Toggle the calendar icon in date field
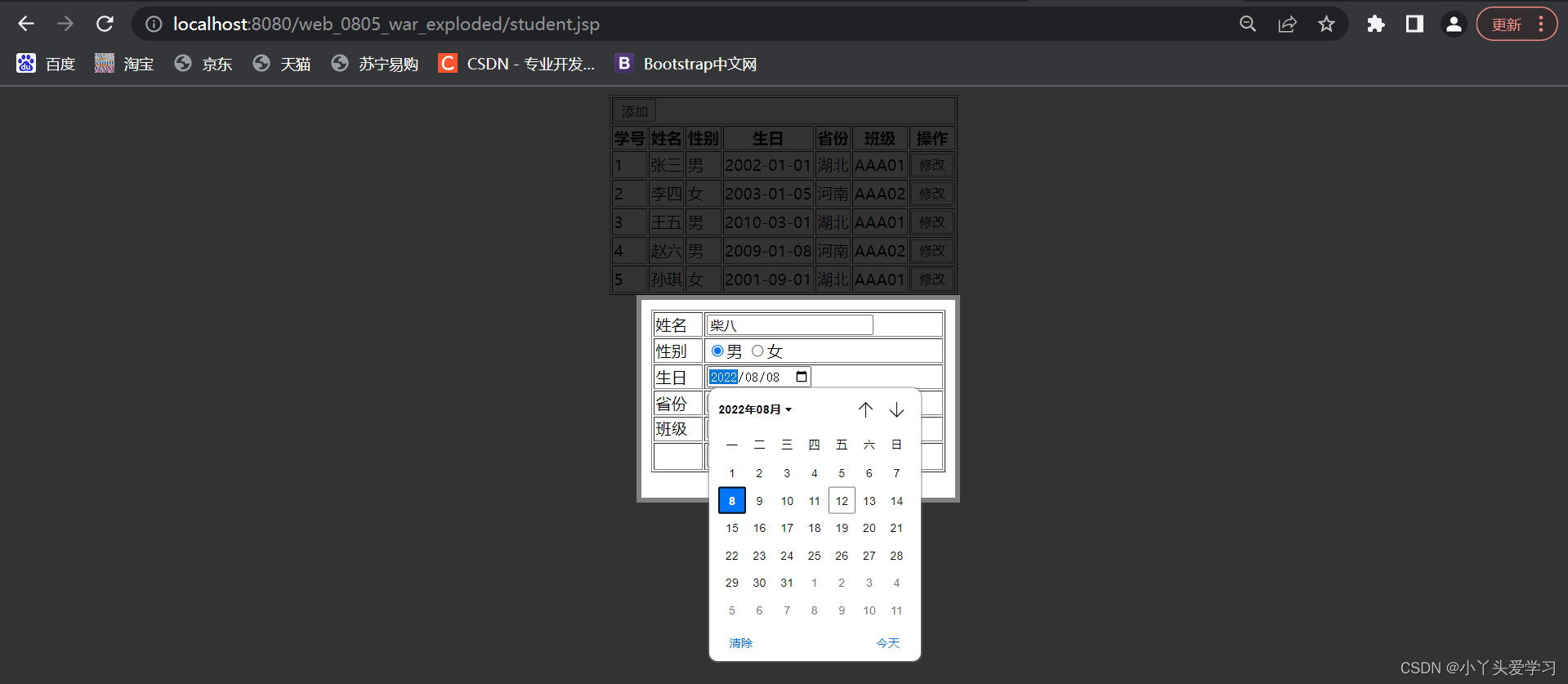This screenshot has width=1568, height=684. 802,377
